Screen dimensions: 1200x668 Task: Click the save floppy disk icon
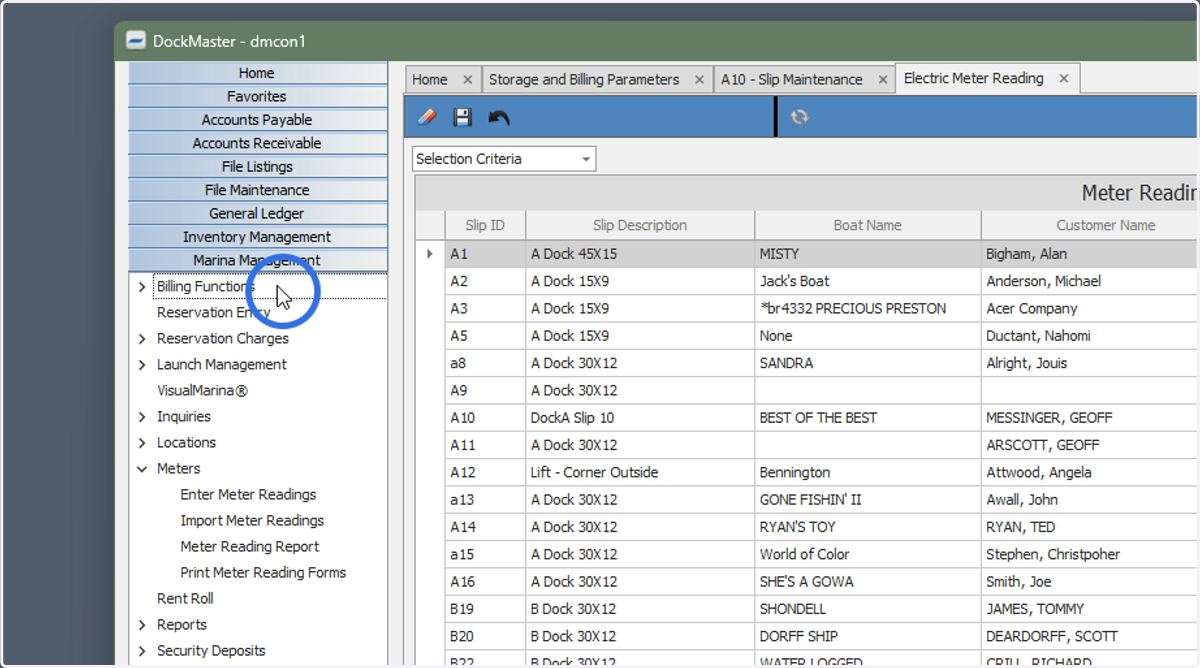462,117
